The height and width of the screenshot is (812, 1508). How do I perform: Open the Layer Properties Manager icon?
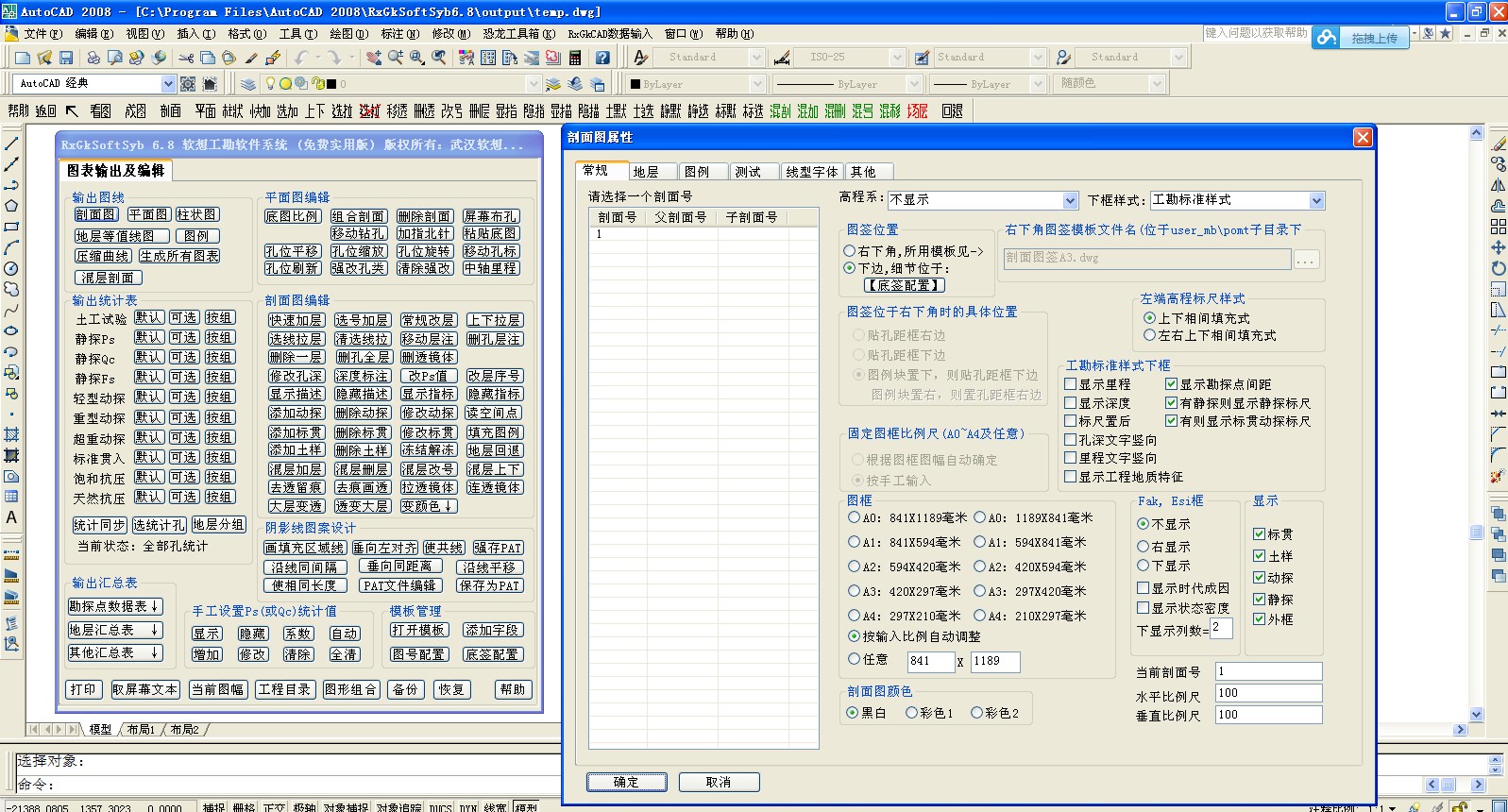(x=248, y=84)
